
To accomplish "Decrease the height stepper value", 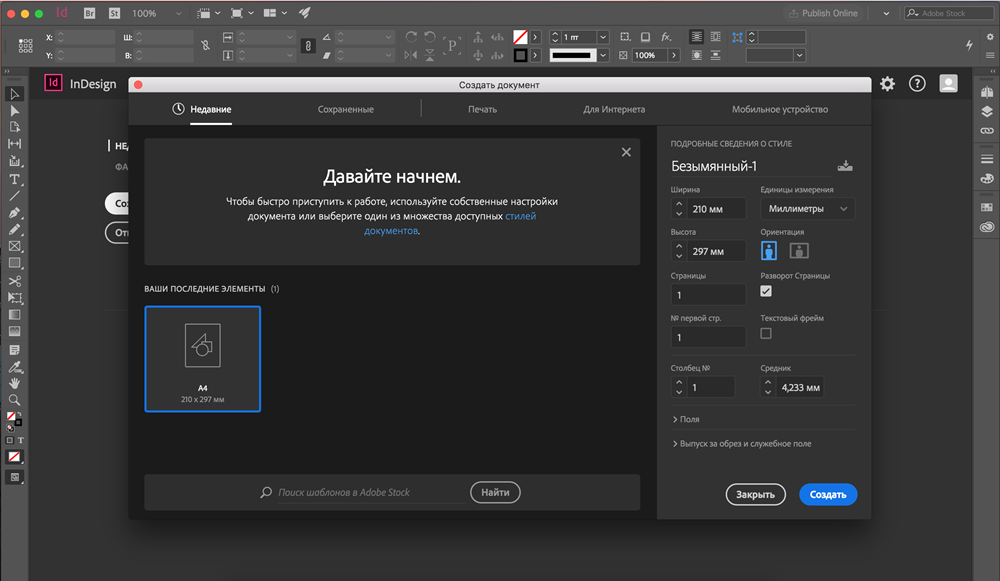I will click(679, 256).
